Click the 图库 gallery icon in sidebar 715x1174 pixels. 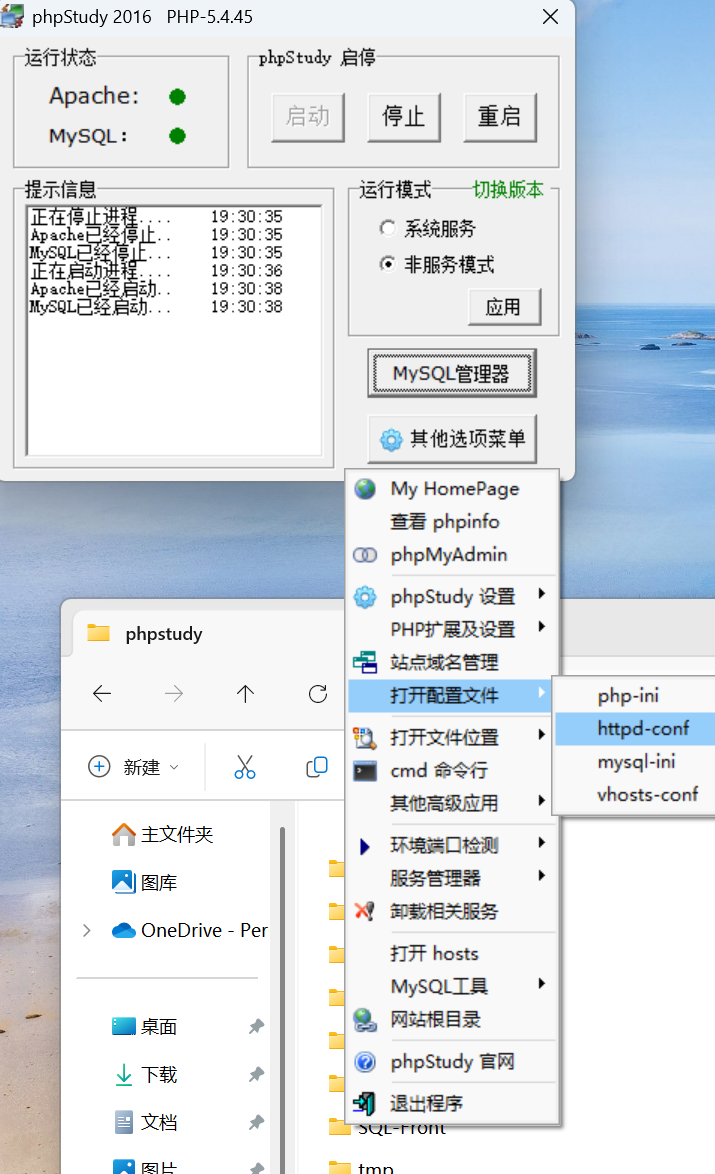(124, 882)
